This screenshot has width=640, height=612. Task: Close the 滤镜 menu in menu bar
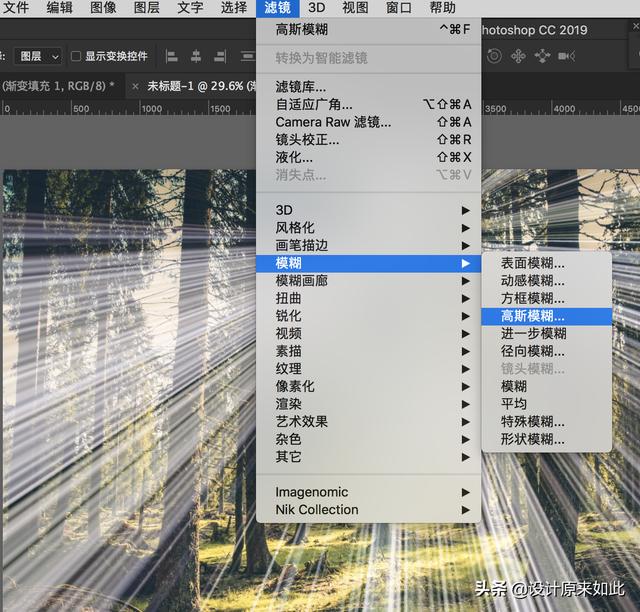(278, 7)
